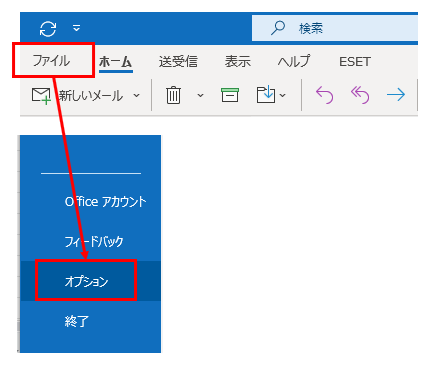Image resolution: width=432 pixels, height=369 pixels.
Task: Focus the 検索 search box
Action: (335, 28)
